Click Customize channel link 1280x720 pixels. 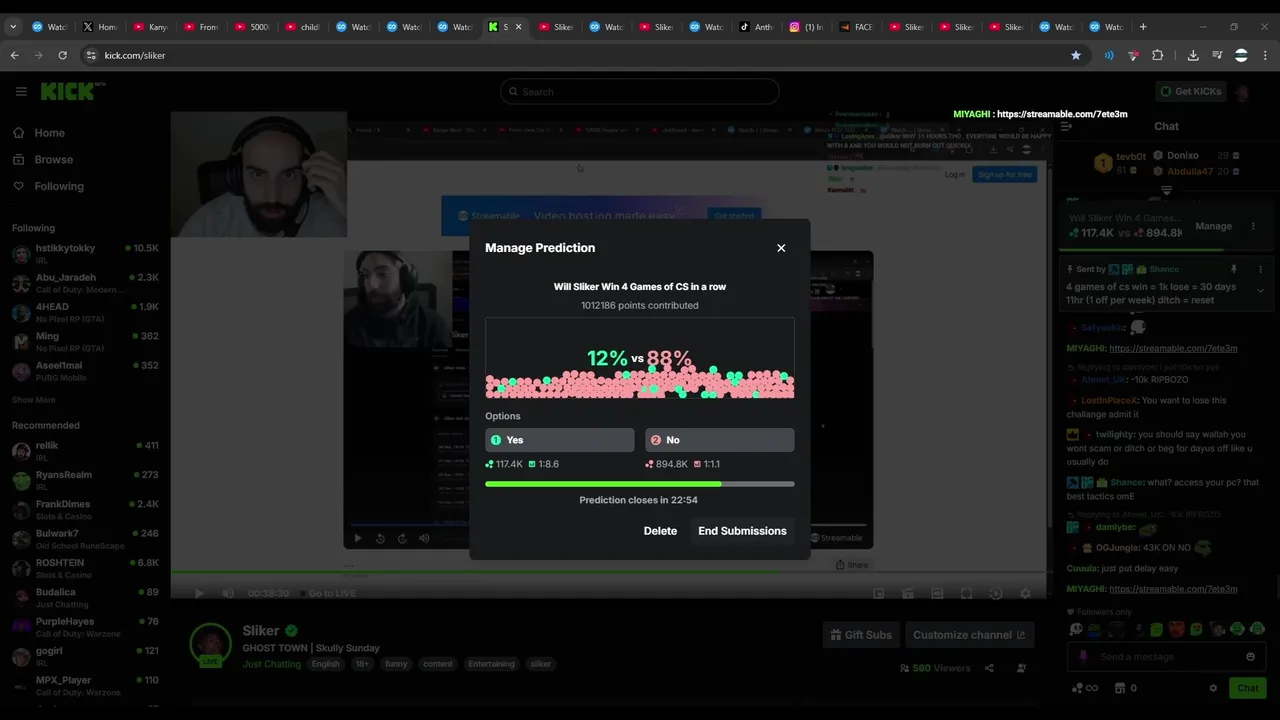click(x=969, y=635)
